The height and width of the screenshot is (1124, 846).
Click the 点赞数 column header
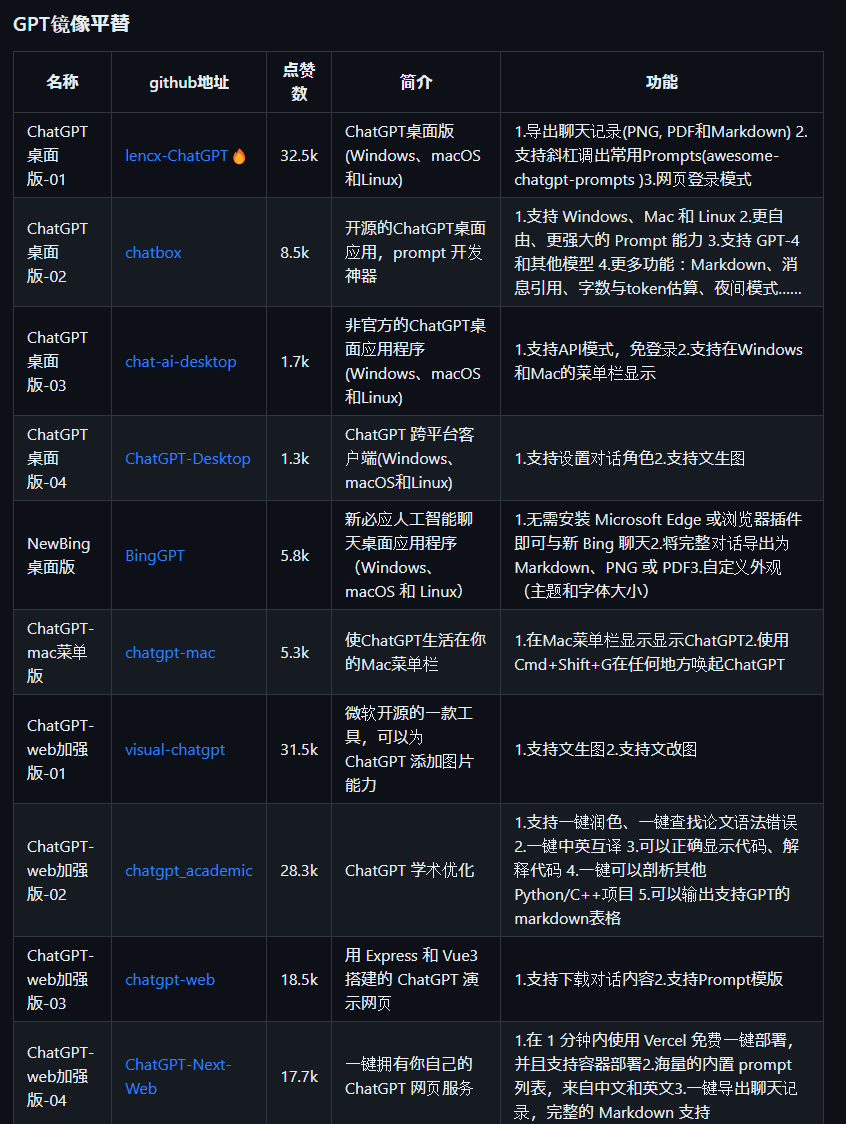coord(299,82)
